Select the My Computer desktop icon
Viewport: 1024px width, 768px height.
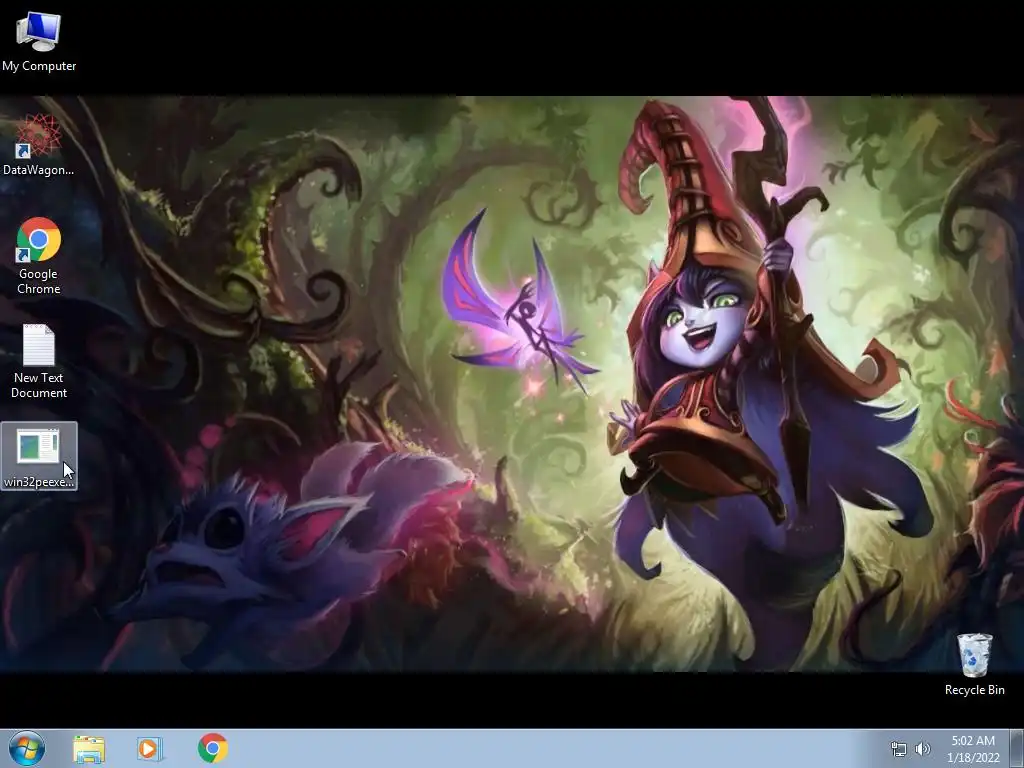coord(39,40)
